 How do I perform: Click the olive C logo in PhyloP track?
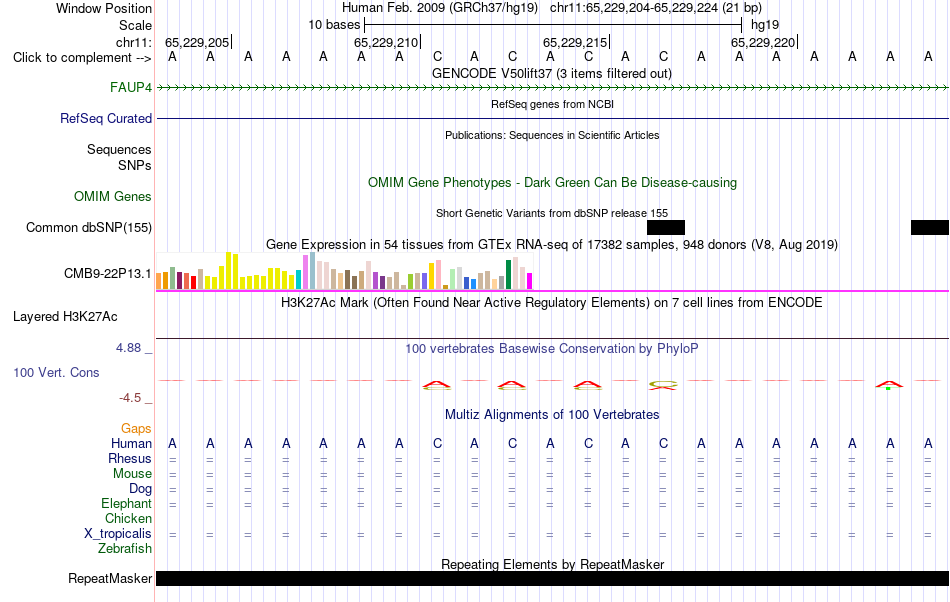[x=663, y=385]
